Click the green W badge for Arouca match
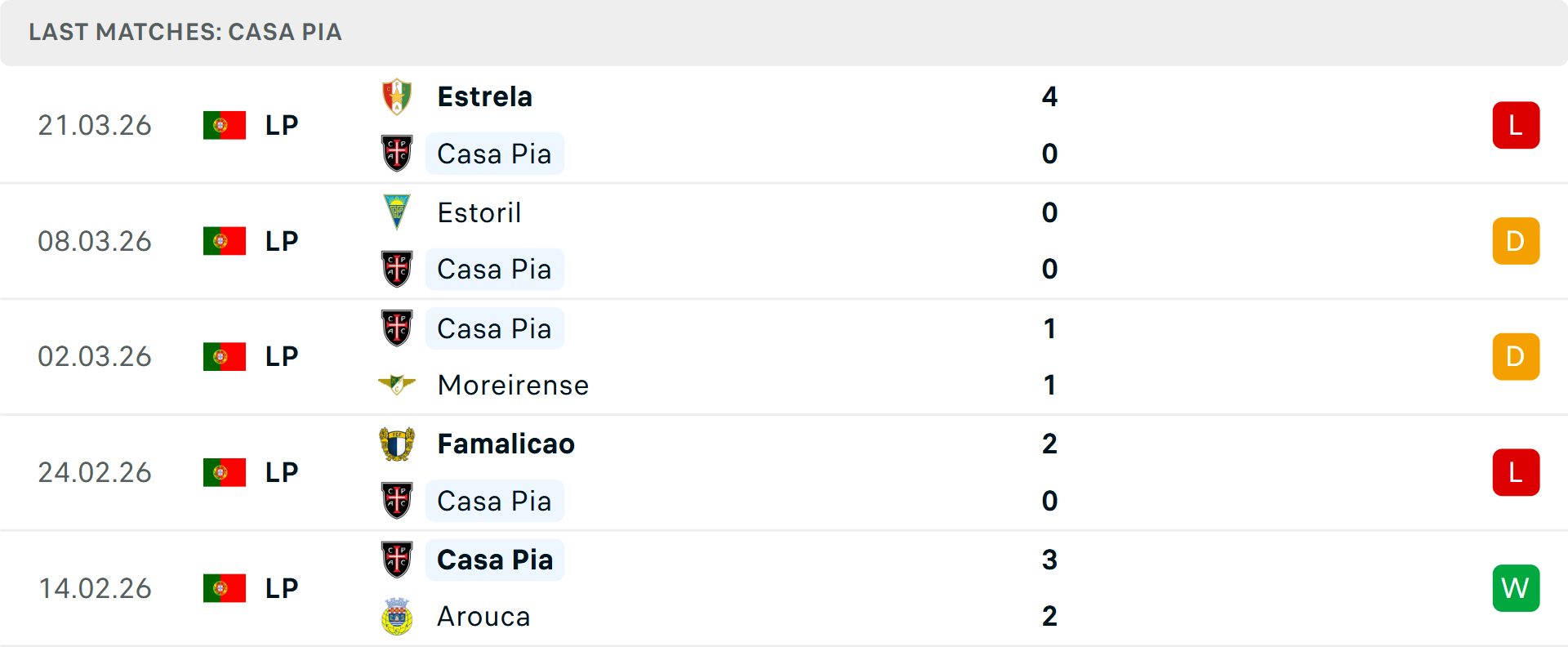This screenshot has height=647, width=1568. 1516,588
